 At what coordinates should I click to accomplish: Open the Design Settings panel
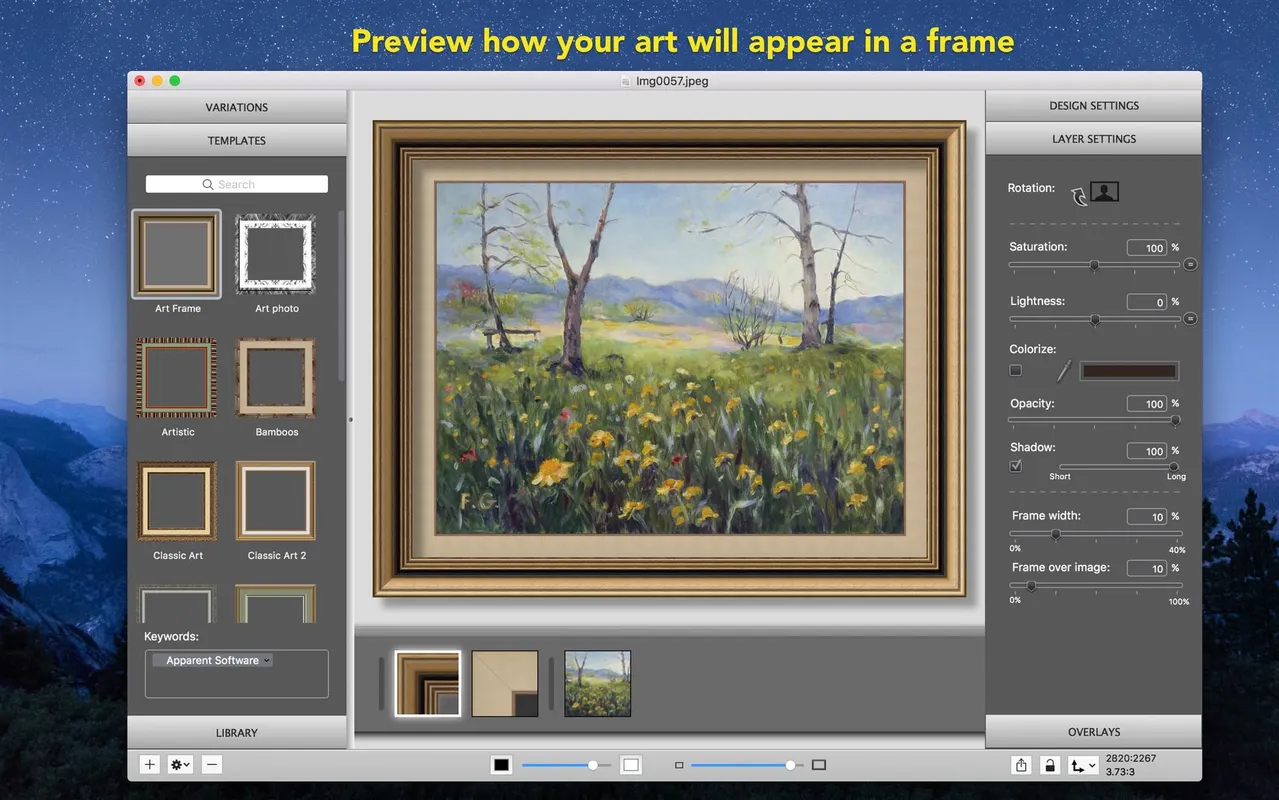pos(1093,105)
